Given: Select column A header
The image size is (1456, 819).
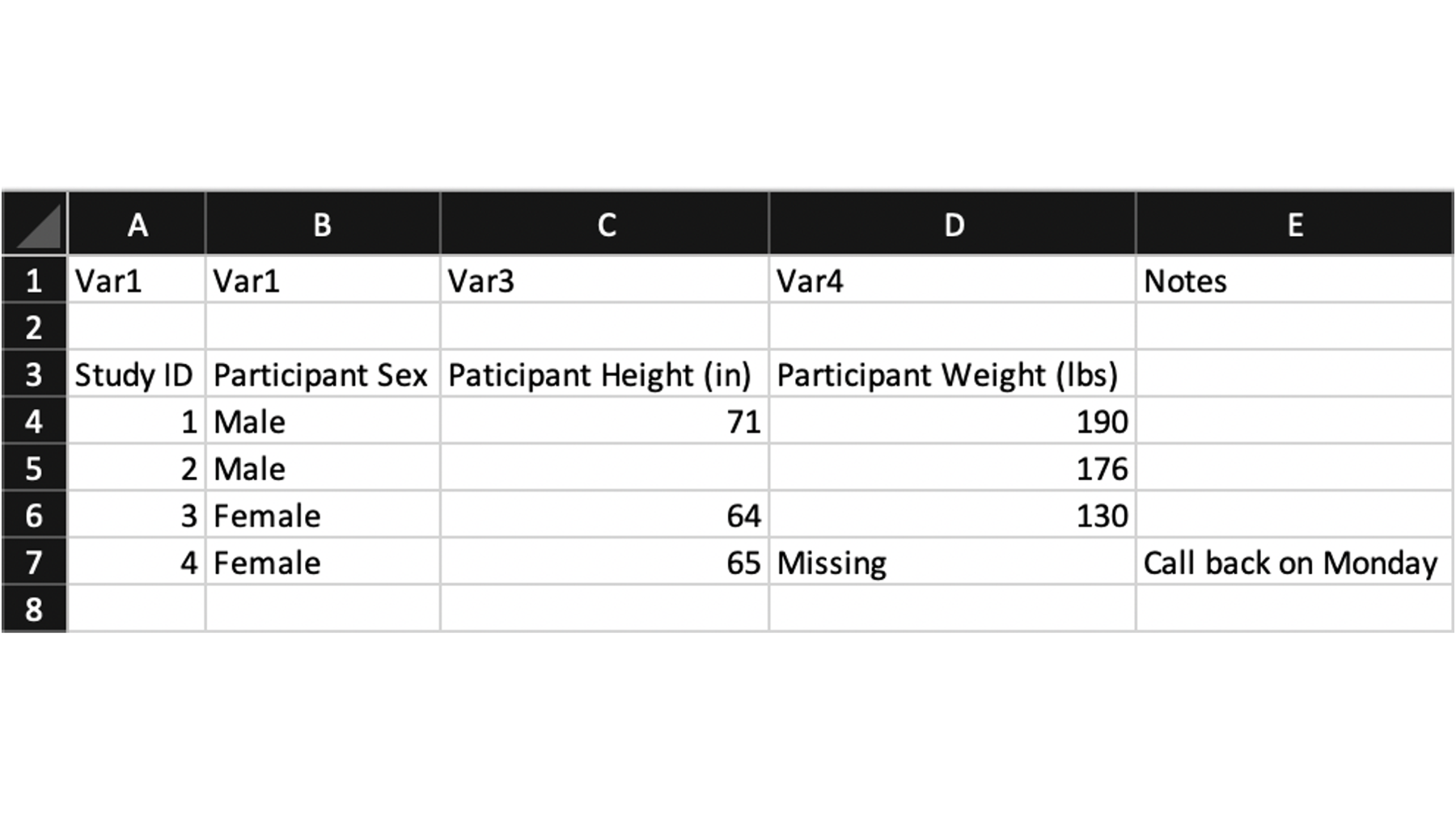Looking at the screenshot, I should tap(137, 224).
